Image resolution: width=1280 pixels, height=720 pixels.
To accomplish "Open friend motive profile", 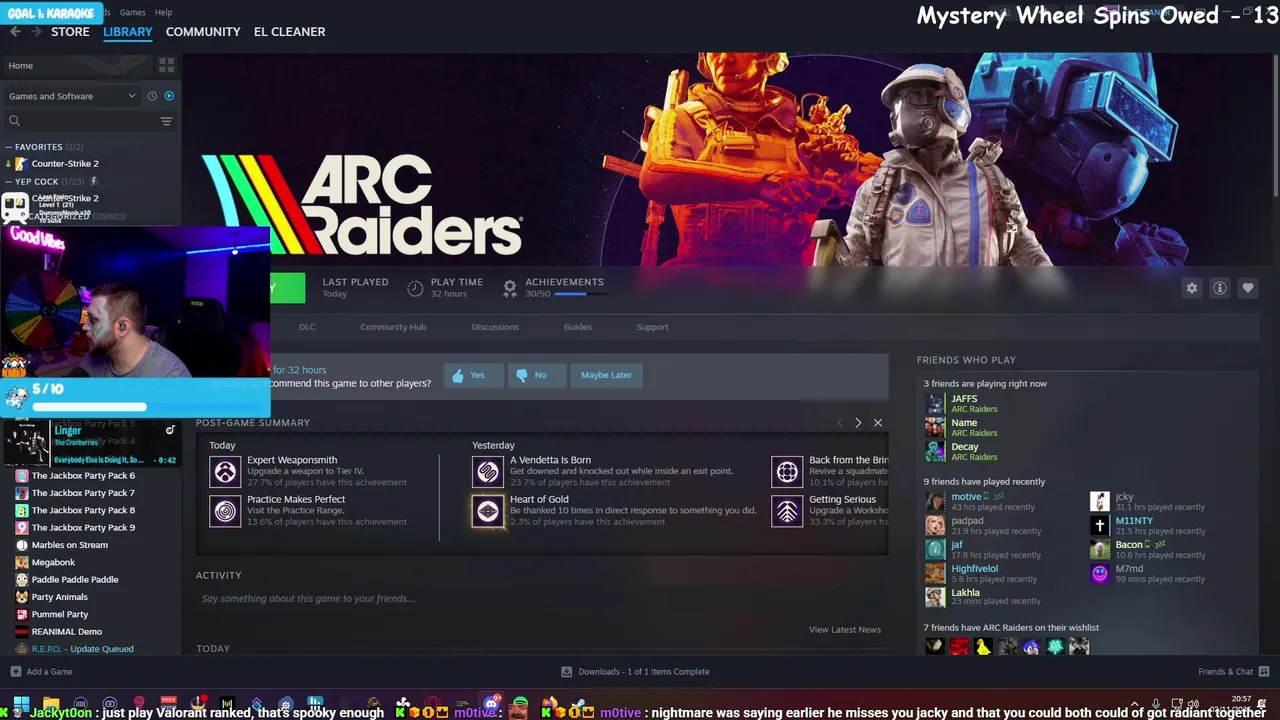I will click(x=966, y=497).
